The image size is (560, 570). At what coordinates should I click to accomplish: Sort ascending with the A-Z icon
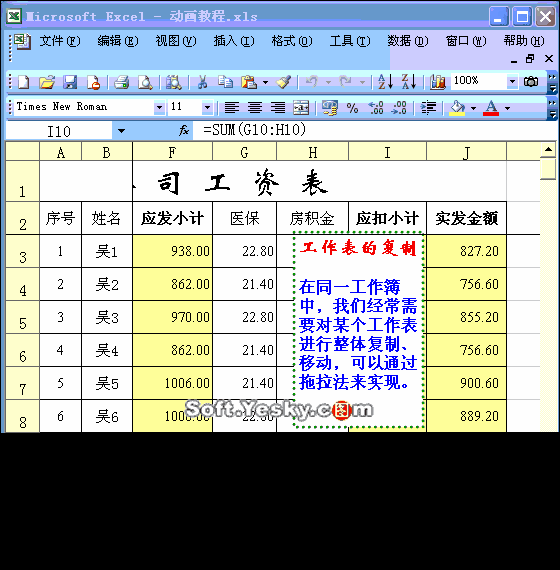(x=385, y=82)
